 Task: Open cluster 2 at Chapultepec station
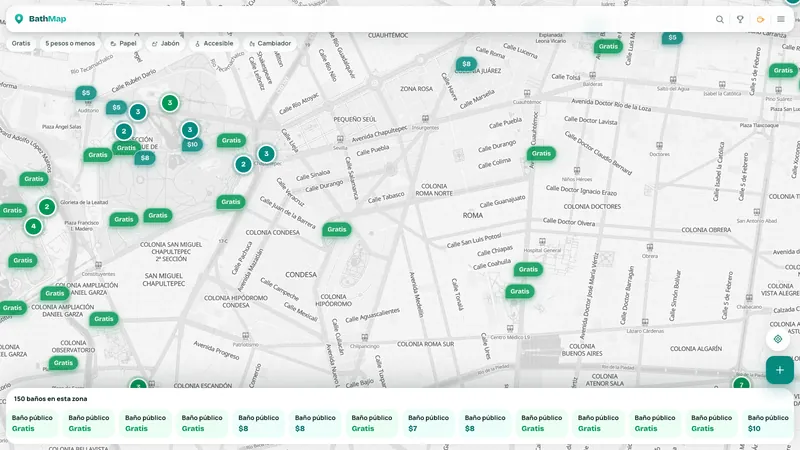[x=243, y=164]
